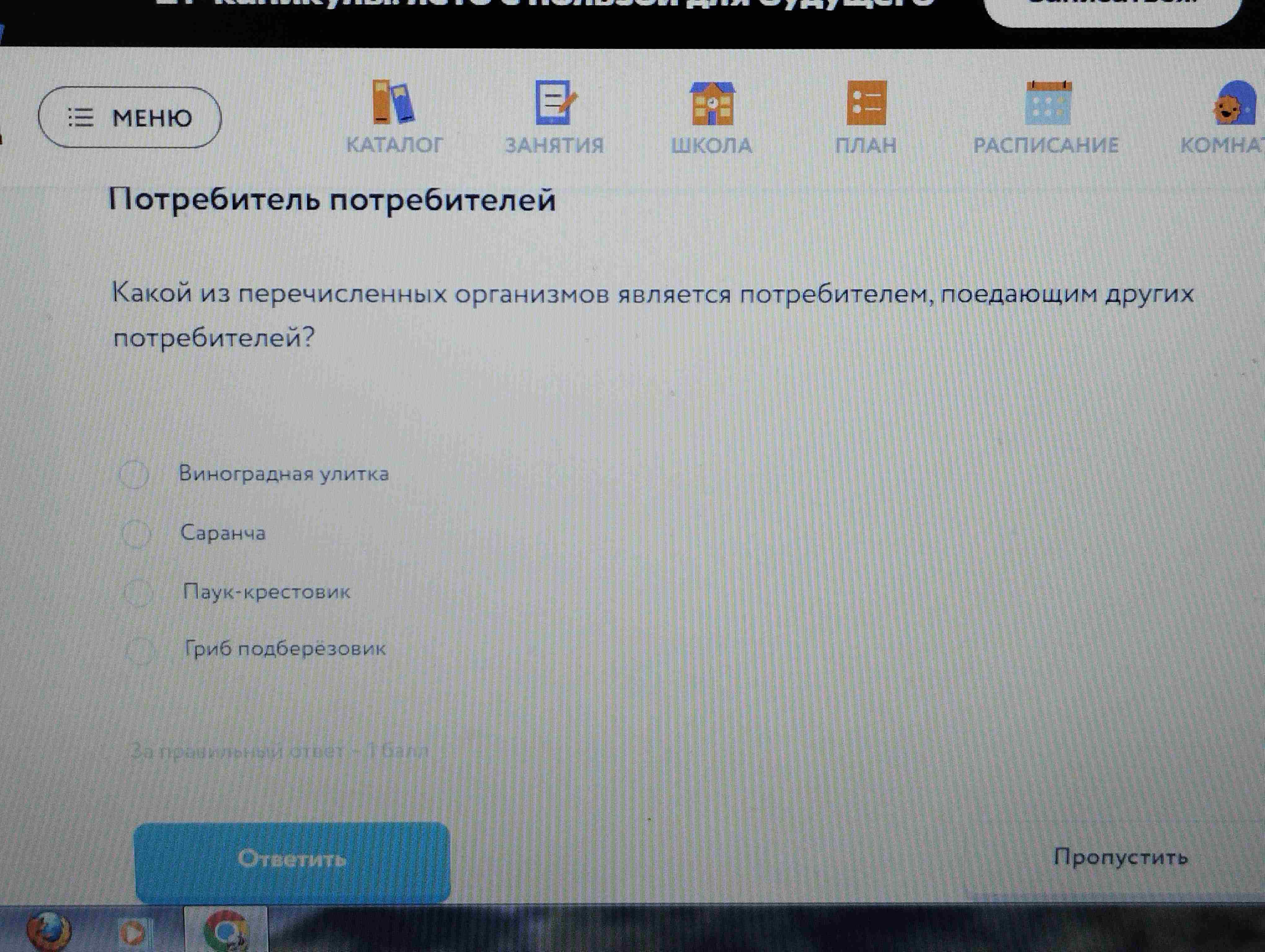
Task: Open the Школа building icon
Action: click(x=712, y=103)
